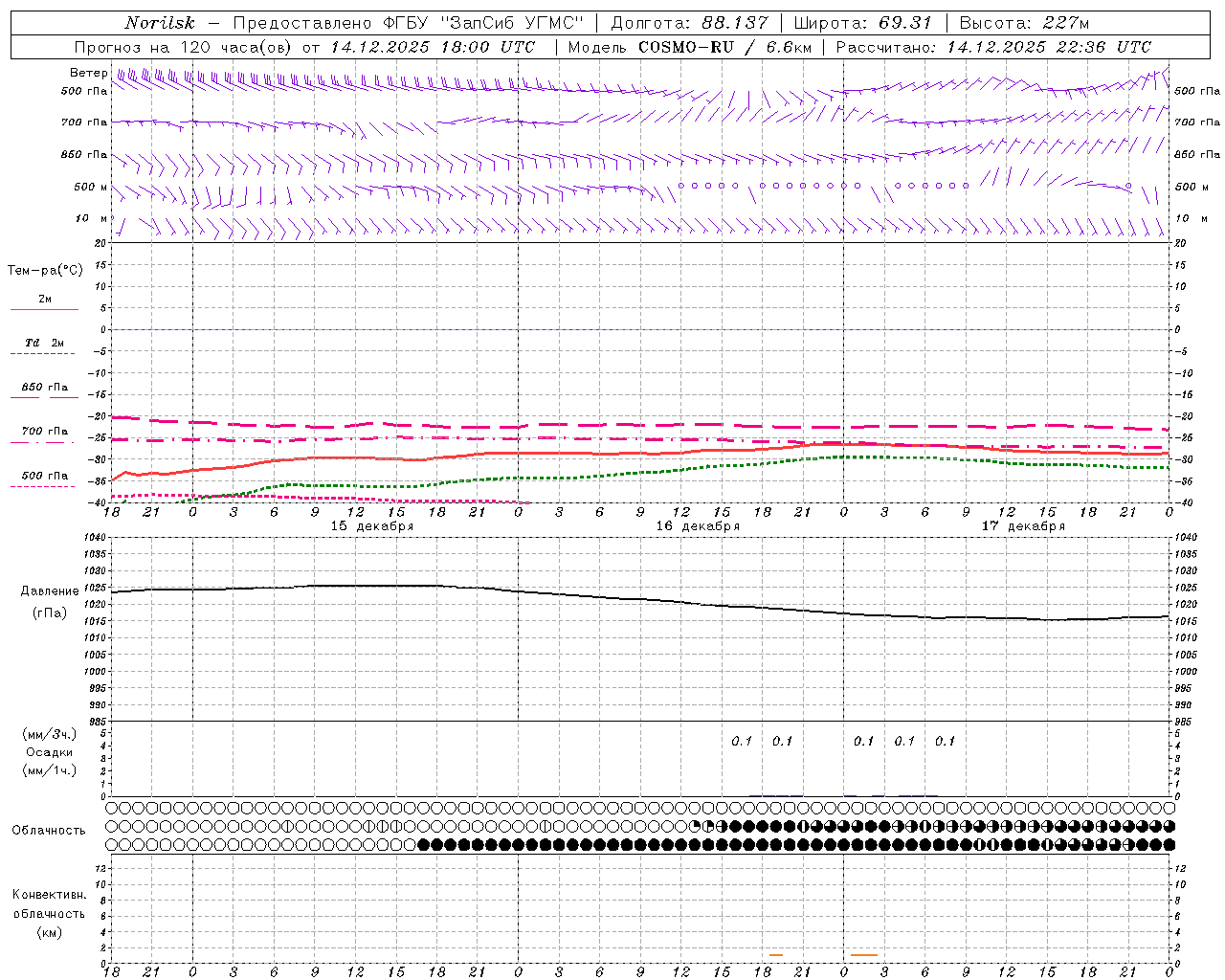The image size is (1225, 980).
Task: Click "Рассчитано: 14.12.2025 22:36 UTC" timestamp
Action: pyautogui.click(x=993, y=47)
